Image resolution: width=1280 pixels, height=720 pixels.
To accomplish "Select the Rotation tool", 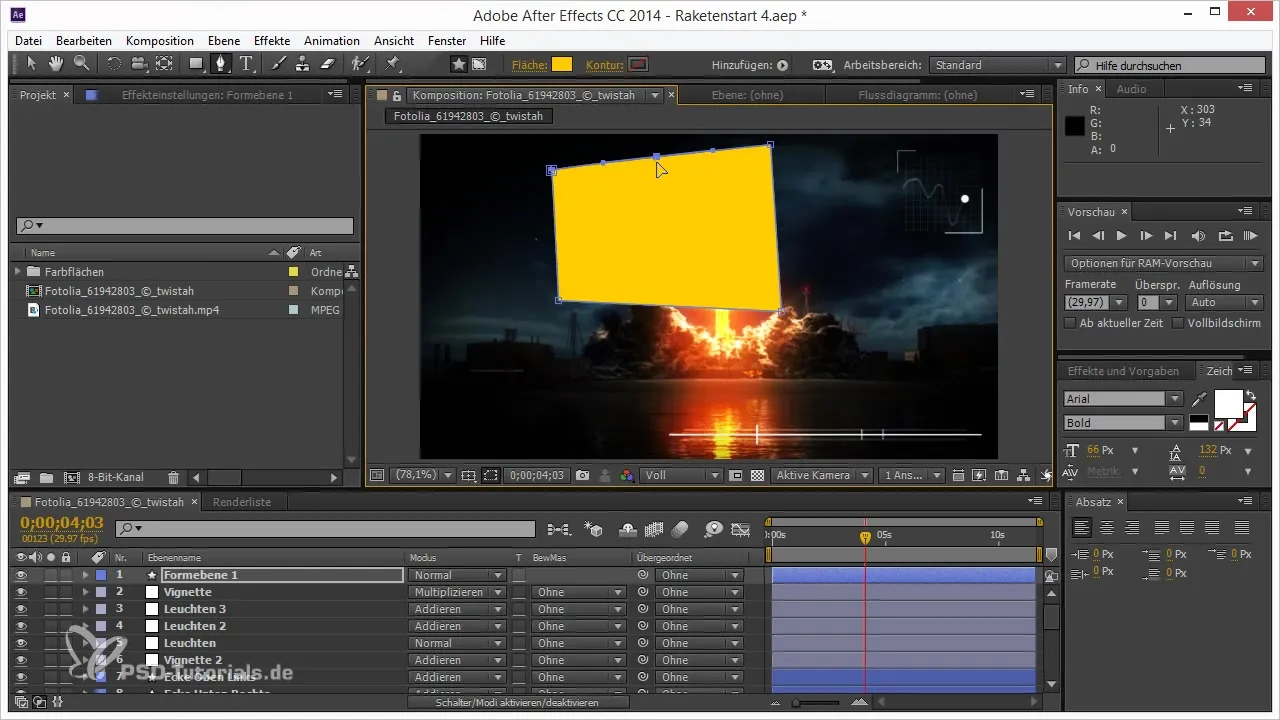I will click(114, 64).
